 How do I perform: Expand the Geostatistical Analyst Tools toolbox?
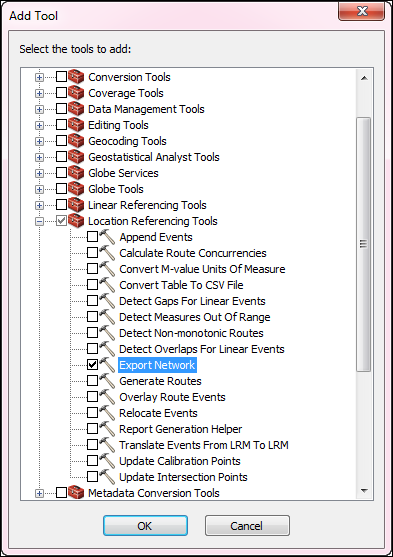point(39,157)
